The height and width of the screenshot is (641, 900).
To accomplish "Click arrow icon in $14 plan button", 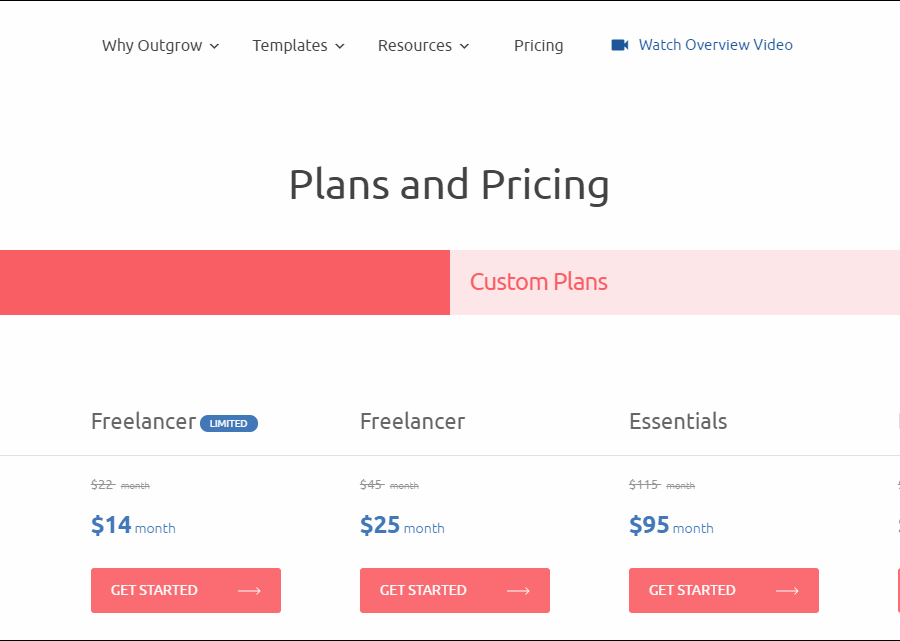I will tap(249, 591).
